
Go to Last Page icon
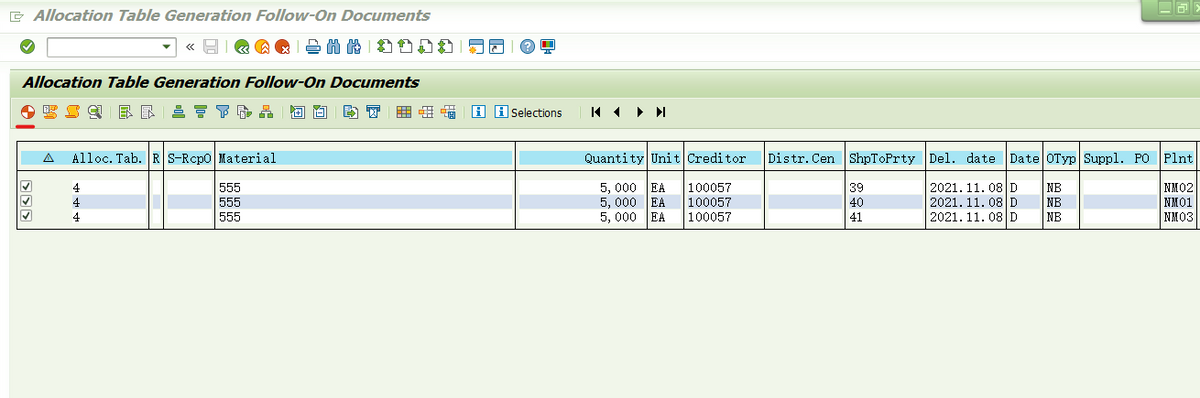tap(444, 47)
